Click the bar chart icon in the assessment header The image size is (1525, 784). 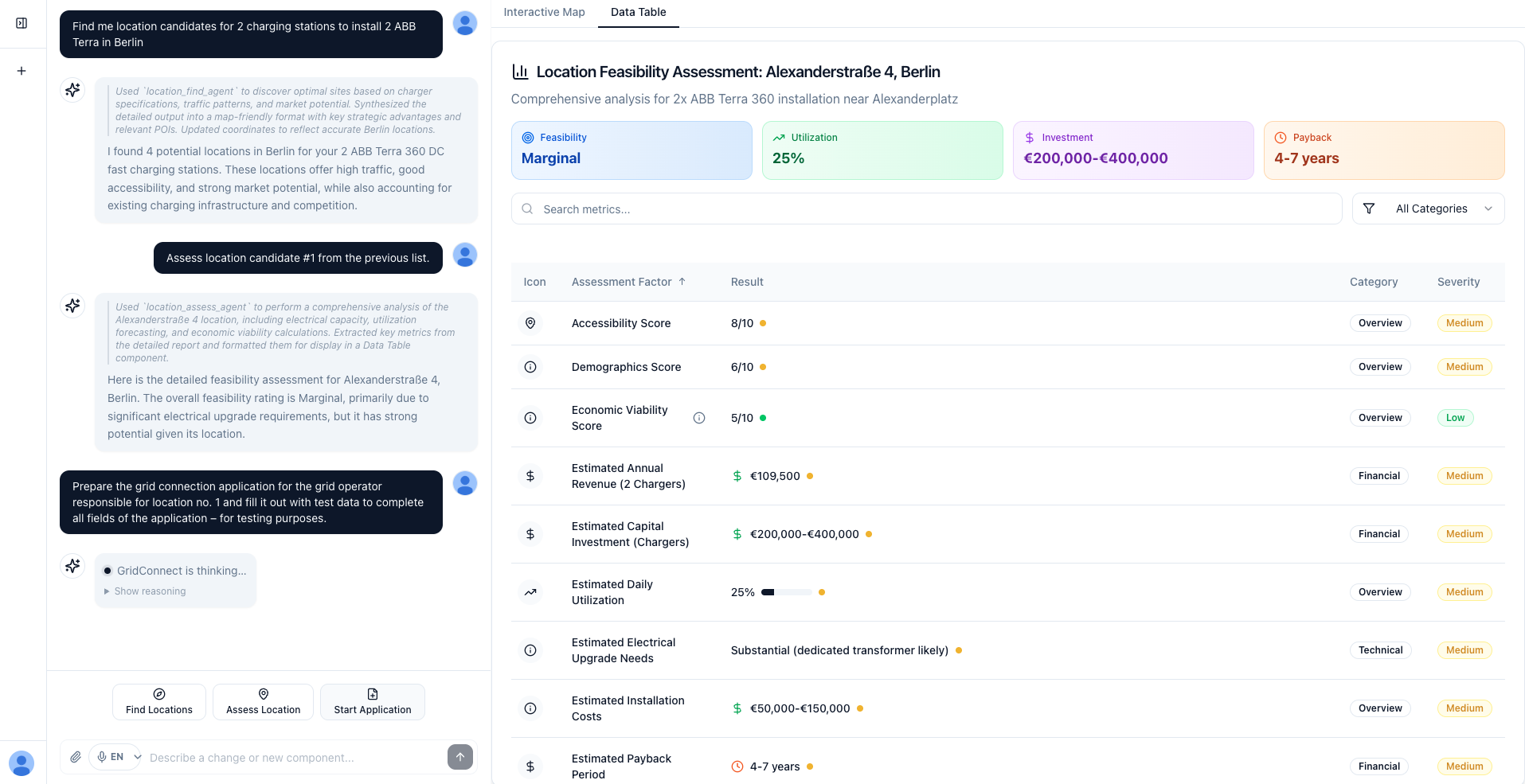520,72
